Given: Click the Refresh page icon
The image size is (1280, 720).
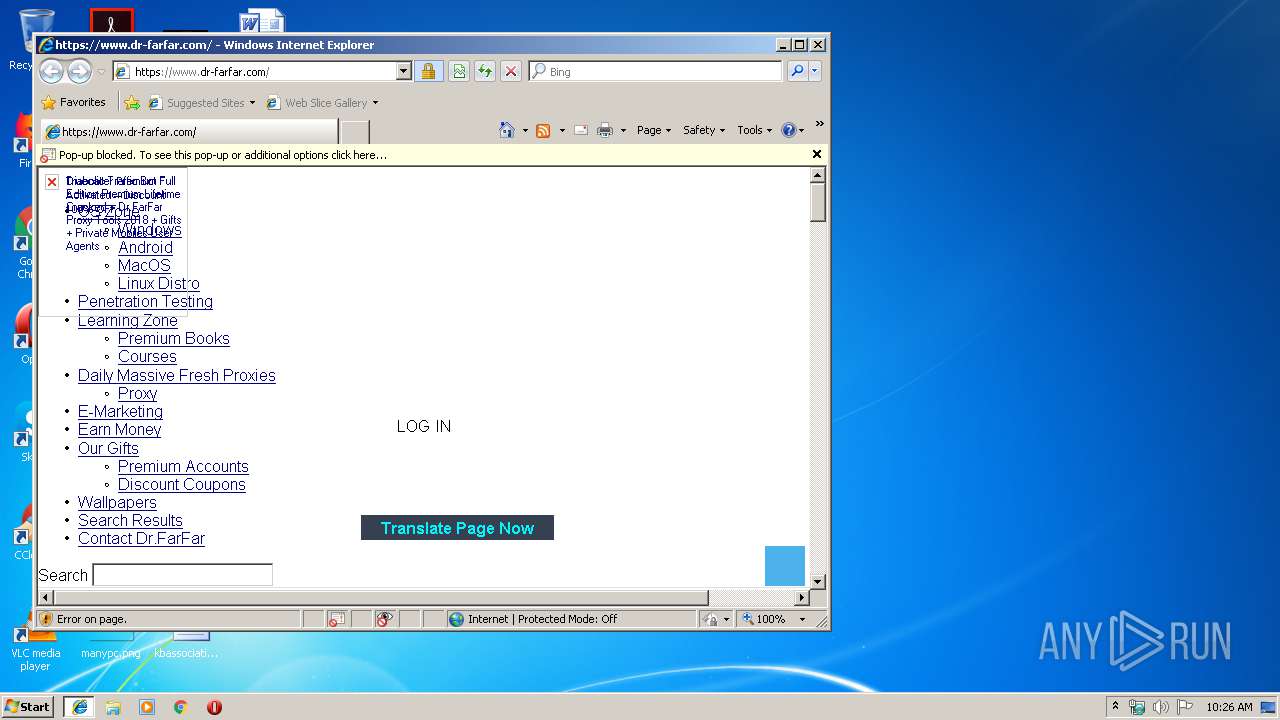Looking at the screenshot, I should click(x=484, y=71).
